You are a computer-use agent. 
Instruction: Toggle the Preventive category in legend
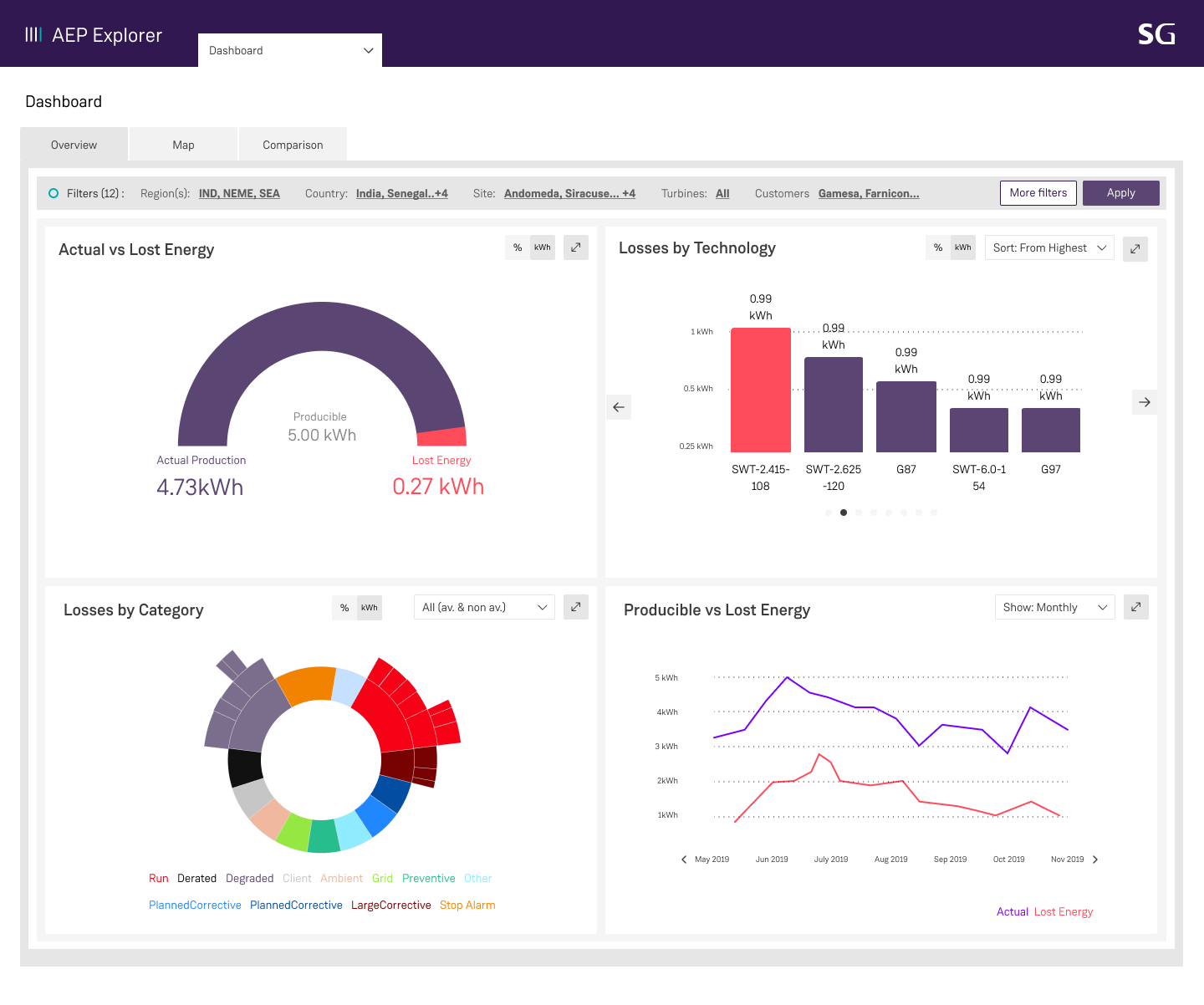point(429,879)
